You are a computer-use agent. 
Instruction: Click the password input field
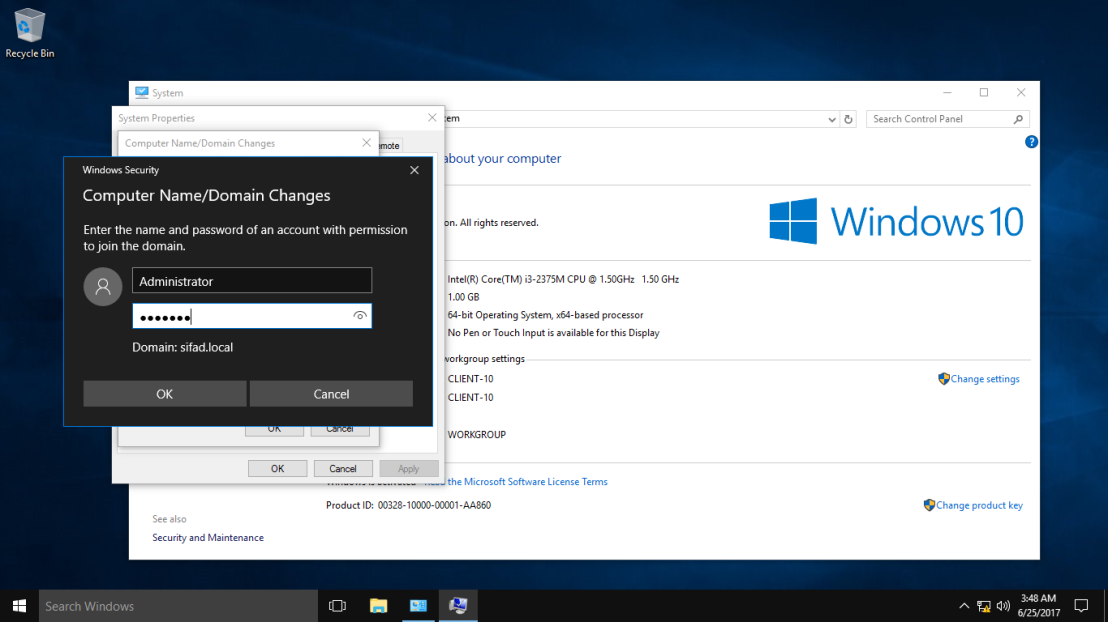[x=252, y=316]
